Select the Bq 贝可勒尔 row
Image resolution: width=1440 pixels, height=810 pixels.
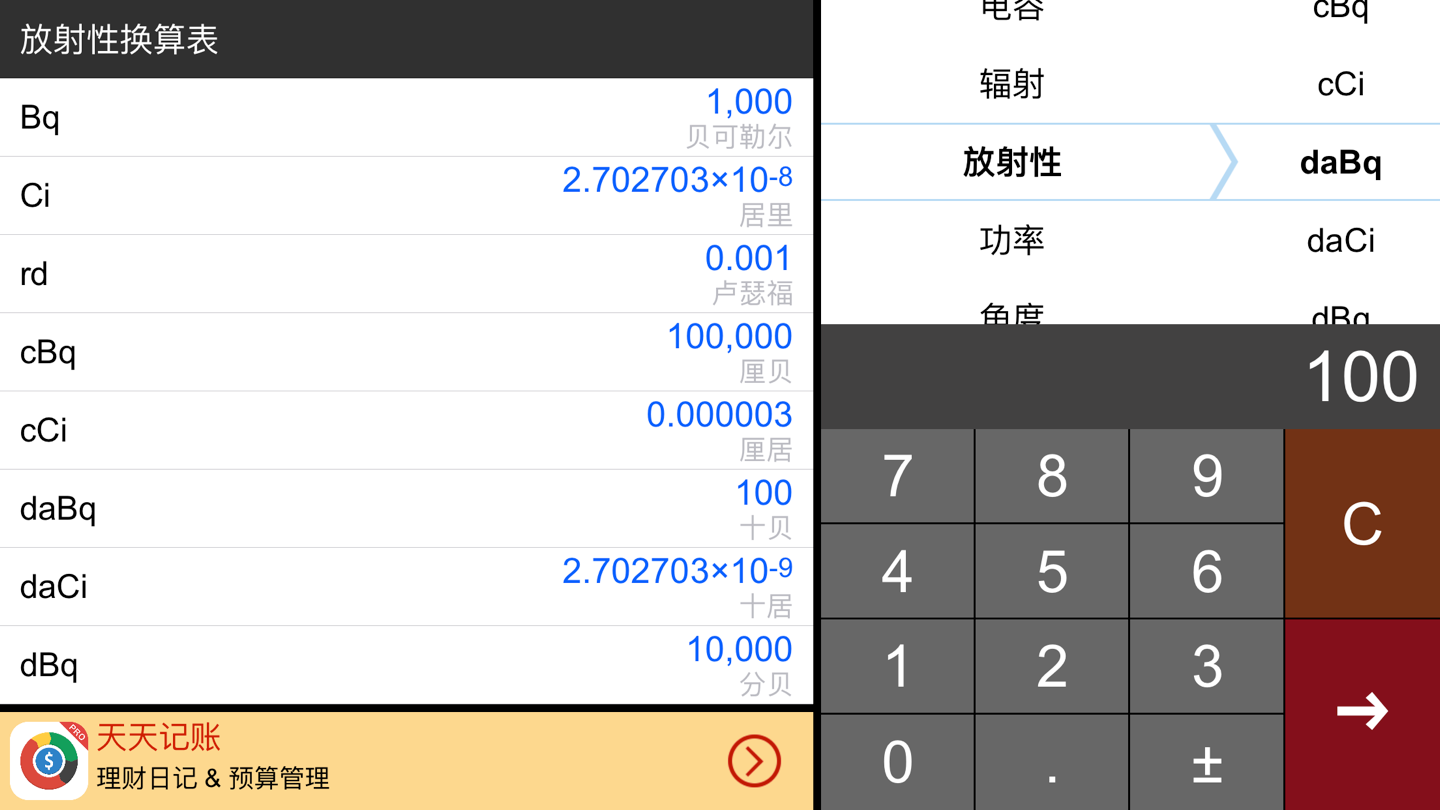coord(407,117)
